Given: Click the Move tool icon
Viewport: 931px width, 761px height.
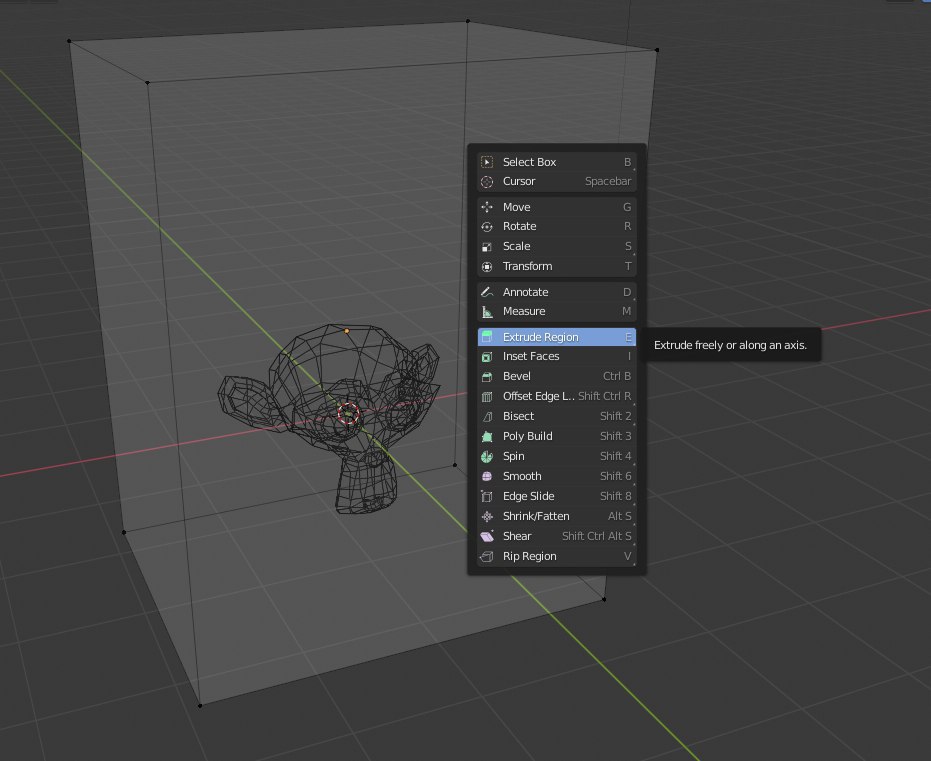Looking at the screenshot, I should [x=487, y=207].
